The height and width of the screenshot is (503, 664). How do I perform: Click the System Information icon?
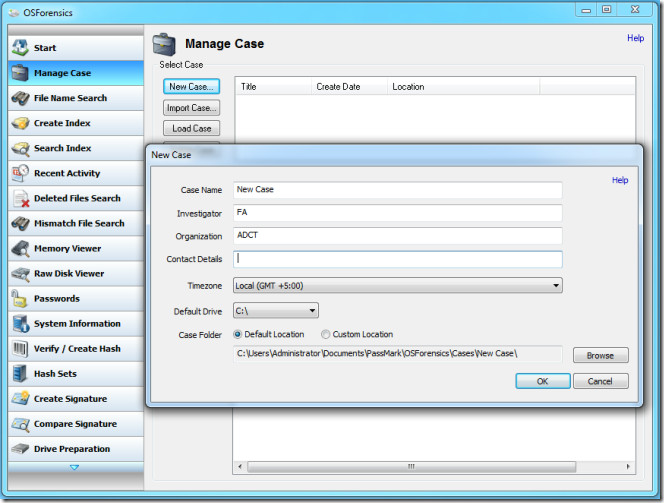coord(20,323)
